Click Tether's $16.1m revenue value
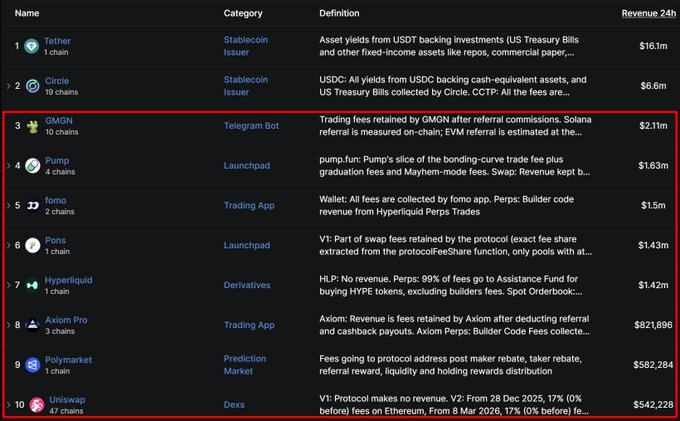Screen dimensions: 680x421 (653, 46)
